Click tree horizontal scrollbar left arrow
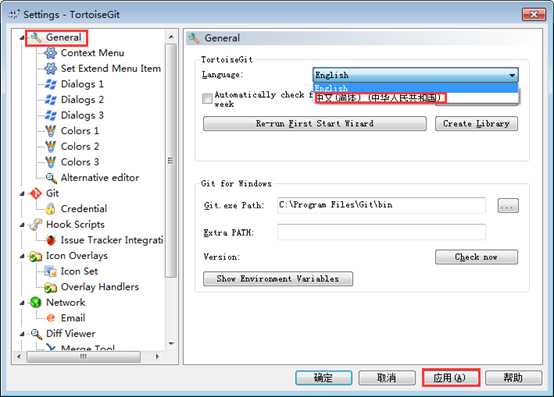This screenshot has height=397, width=554. tap(19, 356)
